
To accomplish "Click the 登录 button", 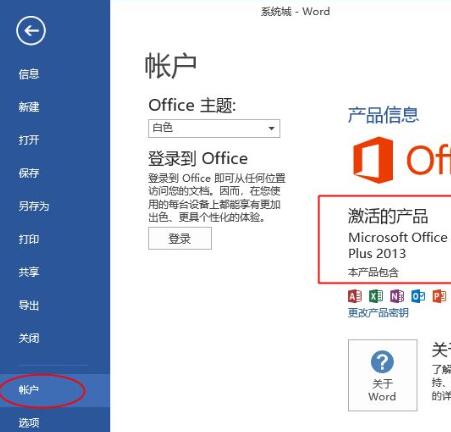I will click(180, 239).
